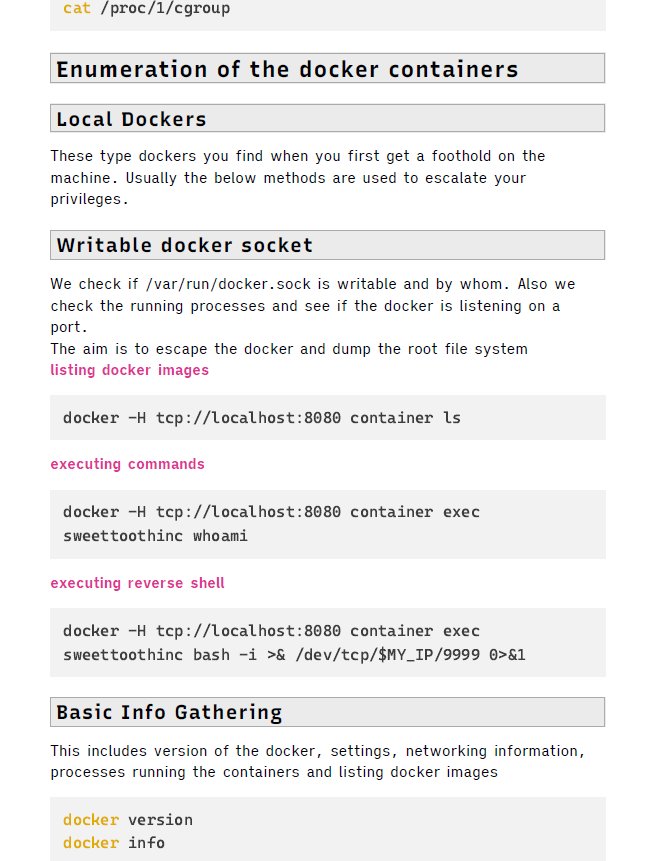Click the 'cat /proc/1/cgroup' code line

[147, 8]
